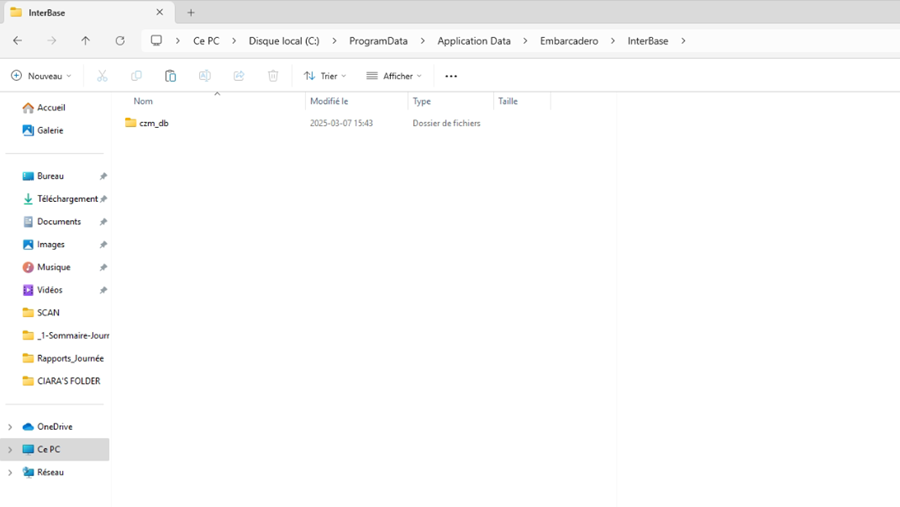Navigate to Ce PC breadcrumb
The height and width of the screenshot is (507, 900).
point(206,41)
